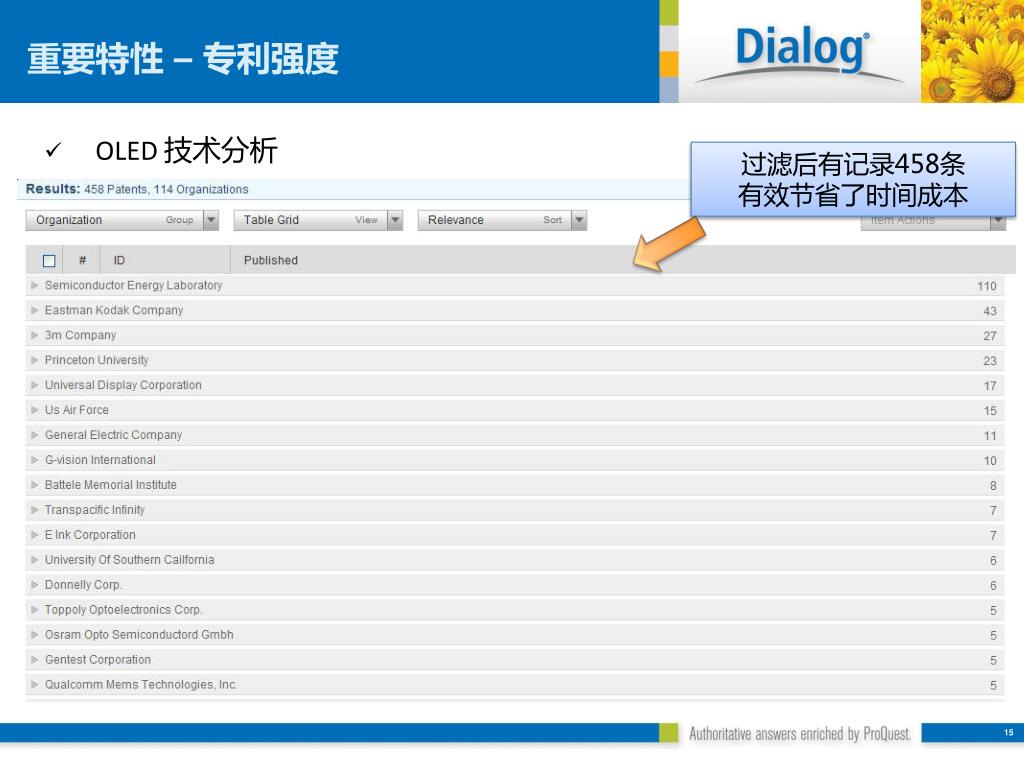Click the ID column header

pos(119,261)
